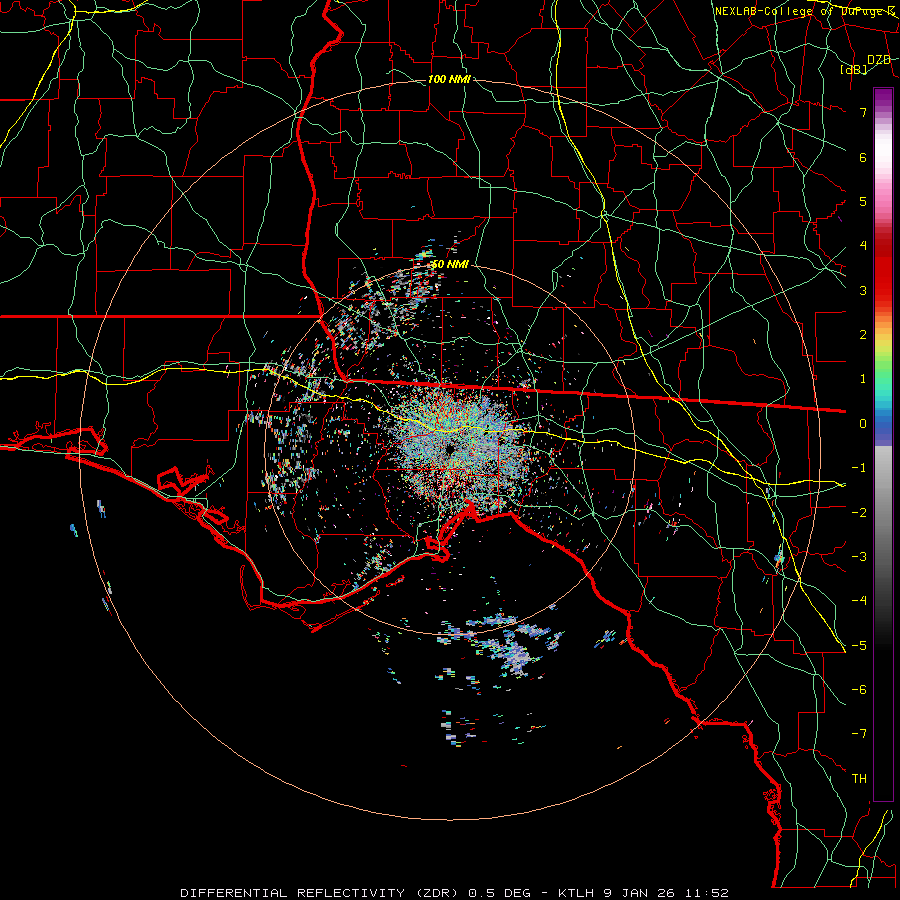
Task: Click the -2 dB value on the color scale
Action: (859, 512)
